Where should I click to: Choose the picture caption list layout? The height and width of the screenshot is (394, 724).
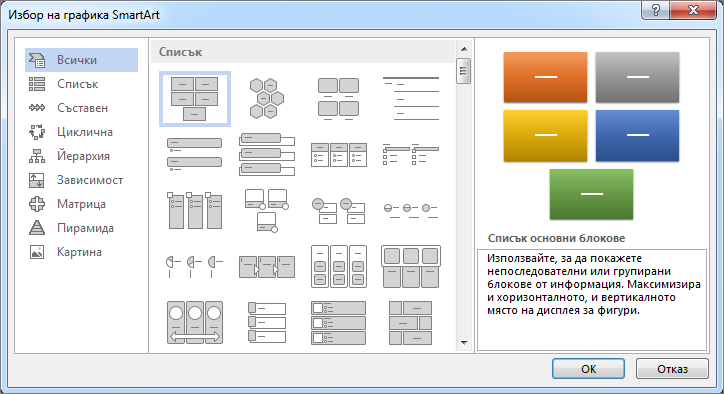pos(338,99)
